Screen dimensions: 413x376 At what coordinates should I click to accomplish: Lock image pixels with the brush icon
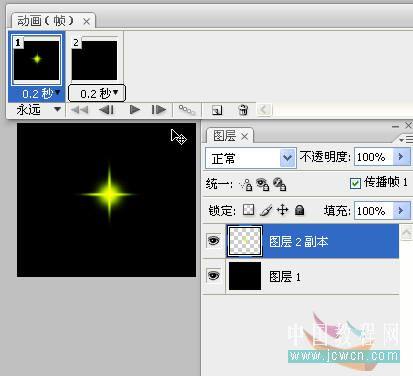click(266, 210)
